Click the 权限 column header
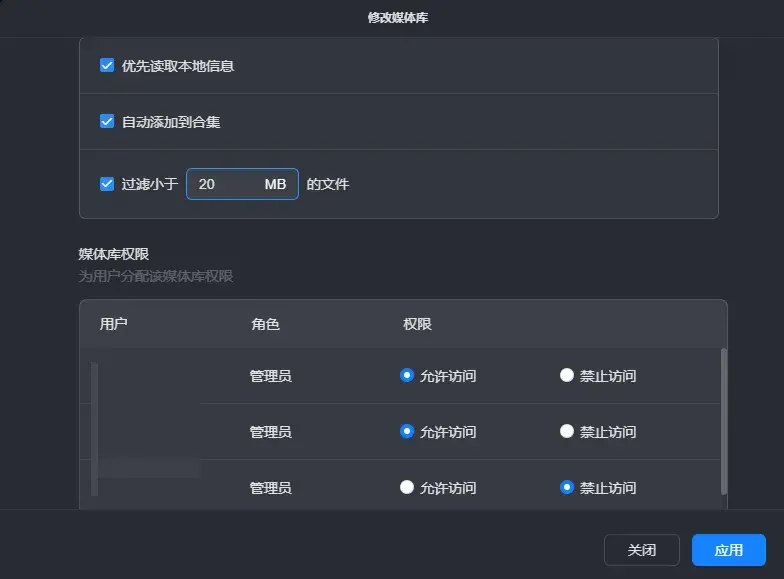 click(417, 324)
